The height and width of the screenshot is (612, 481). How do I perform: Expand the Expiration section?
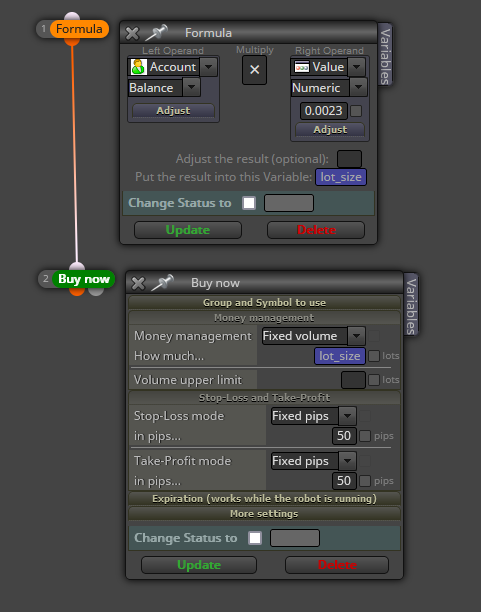264,498
